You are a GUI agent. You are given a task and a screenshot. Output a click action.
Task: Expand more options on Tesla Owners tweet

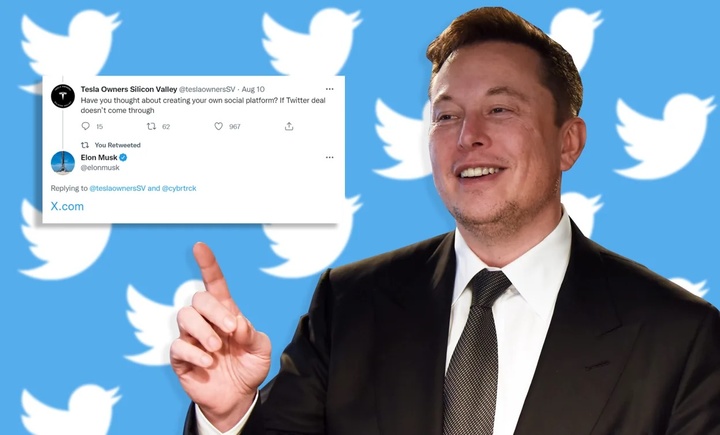(x=330, y=89)
